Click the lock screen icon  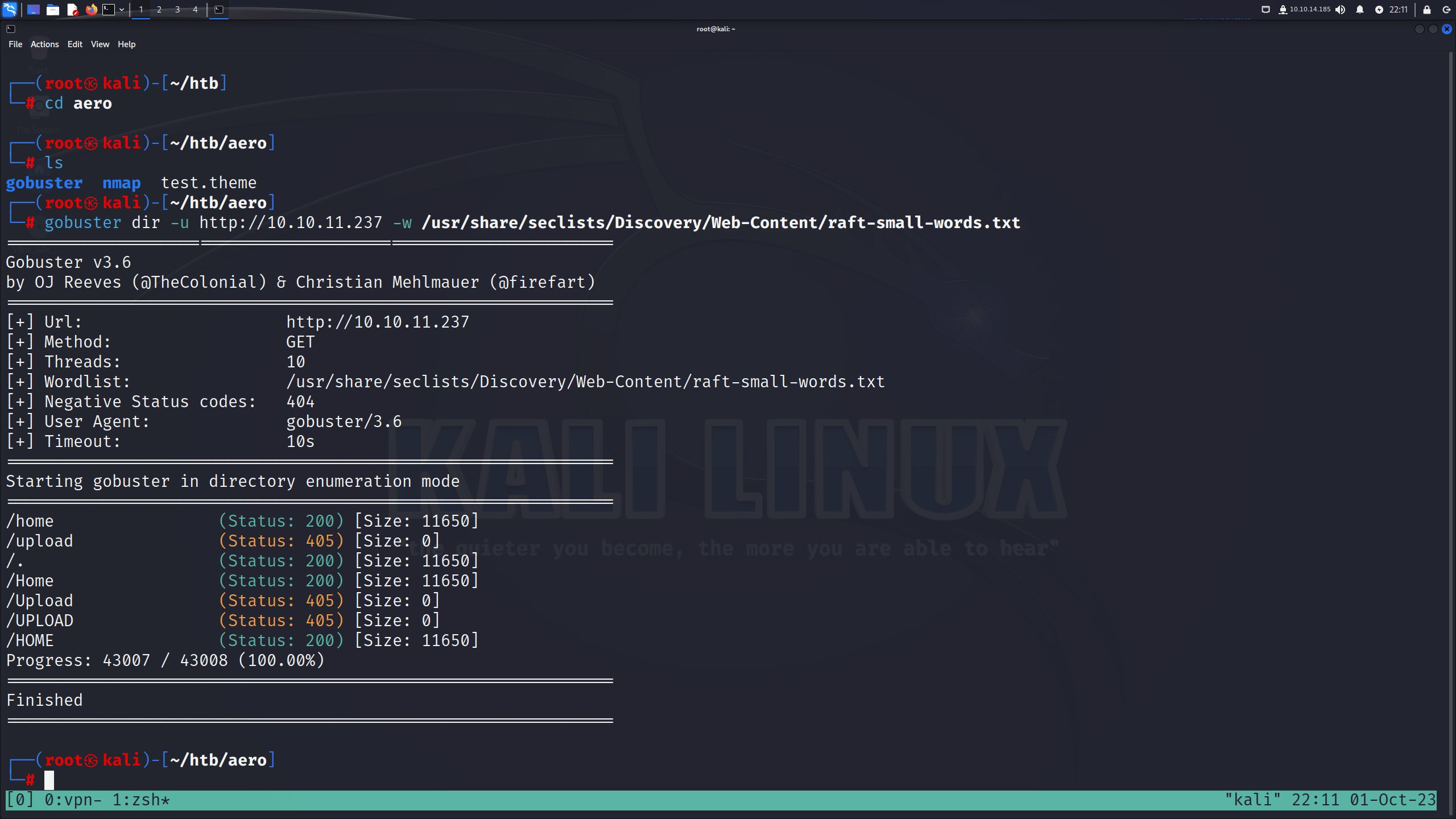pos(1427,9)
